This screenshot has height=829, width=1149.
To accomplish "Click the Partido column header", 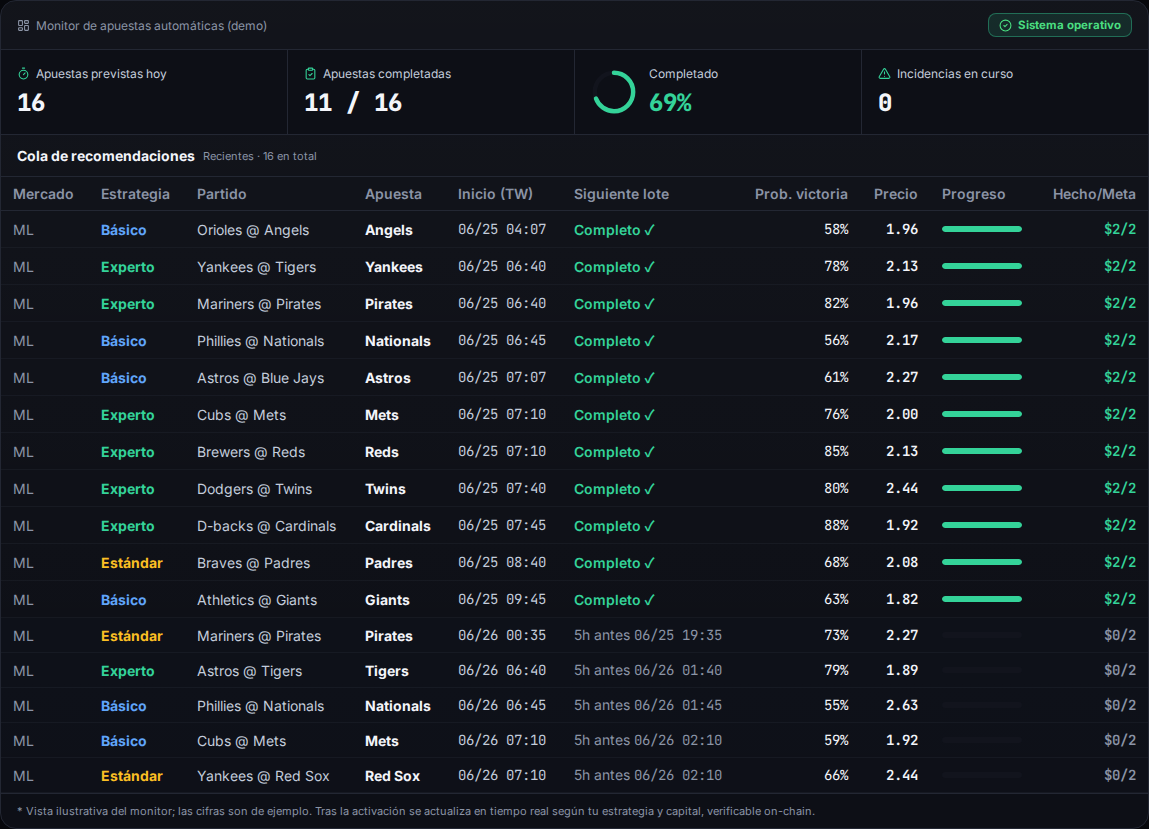I will click(x=221, y=194).
